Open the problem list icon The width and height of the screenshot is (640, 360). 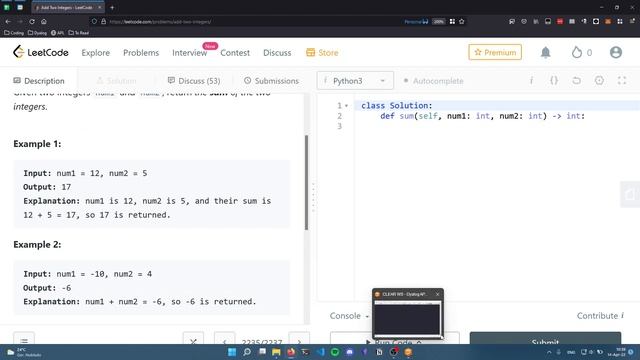(x=24, y=339)
